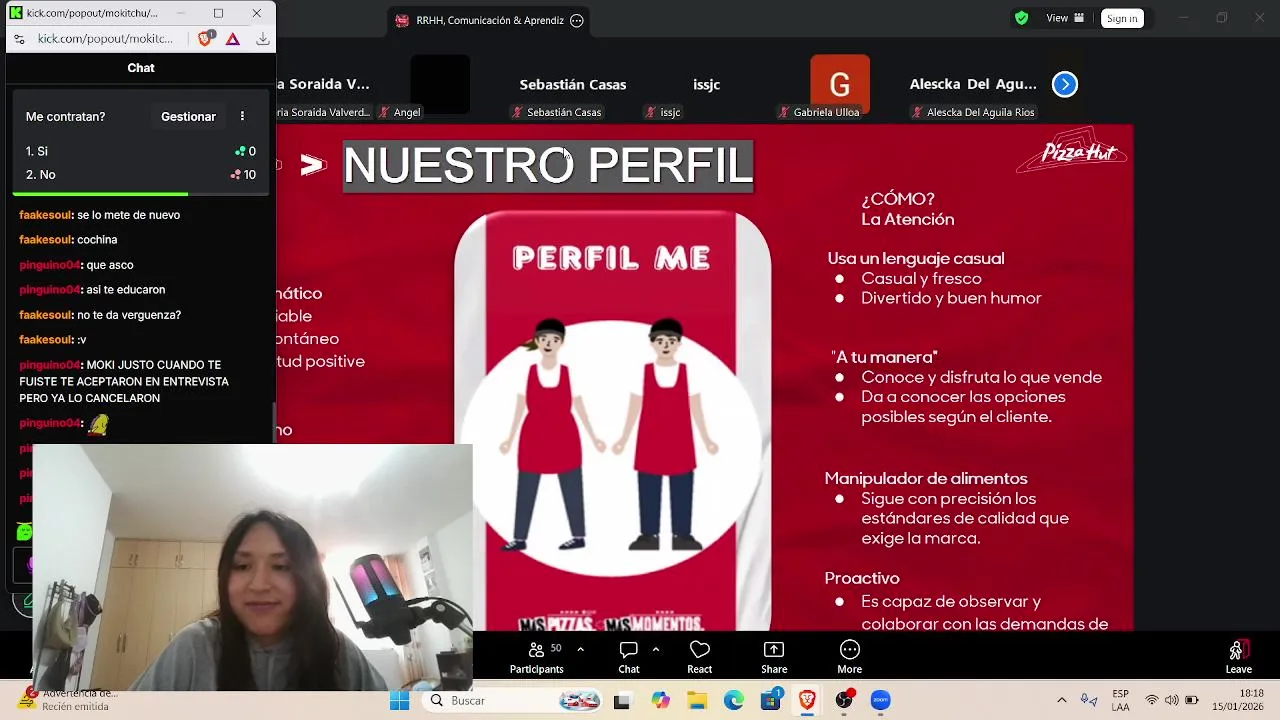
Task: Open site settings icon beside kick.com address
Action: 19,38
